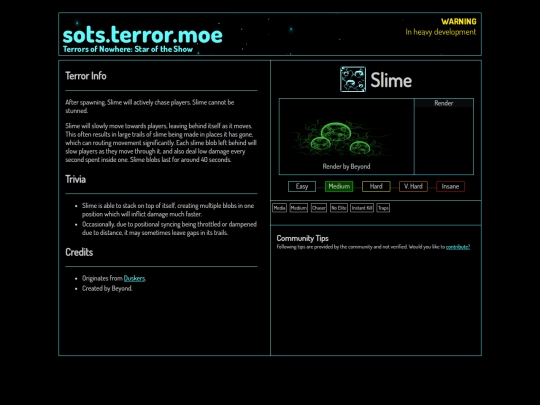Click the Media tag

tap(279, 208)
